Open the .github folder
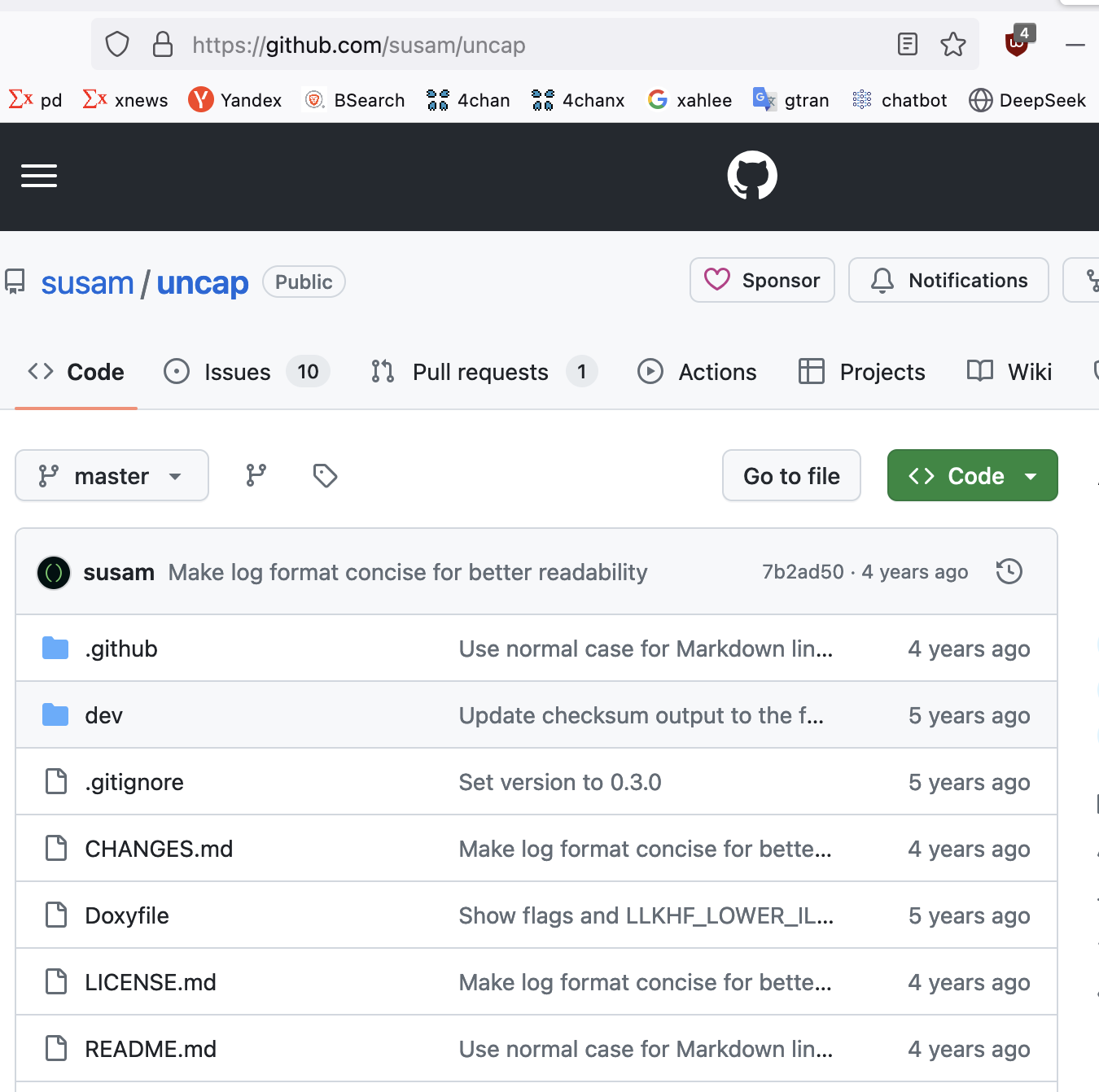The height and width of the screenshot is (1092, 1099). click(x=121, y=649)
